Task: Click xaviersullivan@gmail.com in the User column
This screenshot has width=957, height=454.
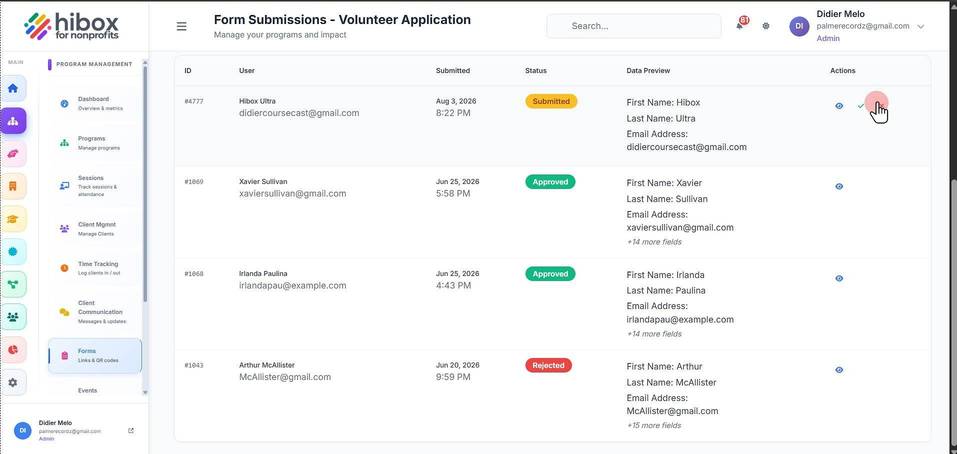Action: (x=292, y=193)
